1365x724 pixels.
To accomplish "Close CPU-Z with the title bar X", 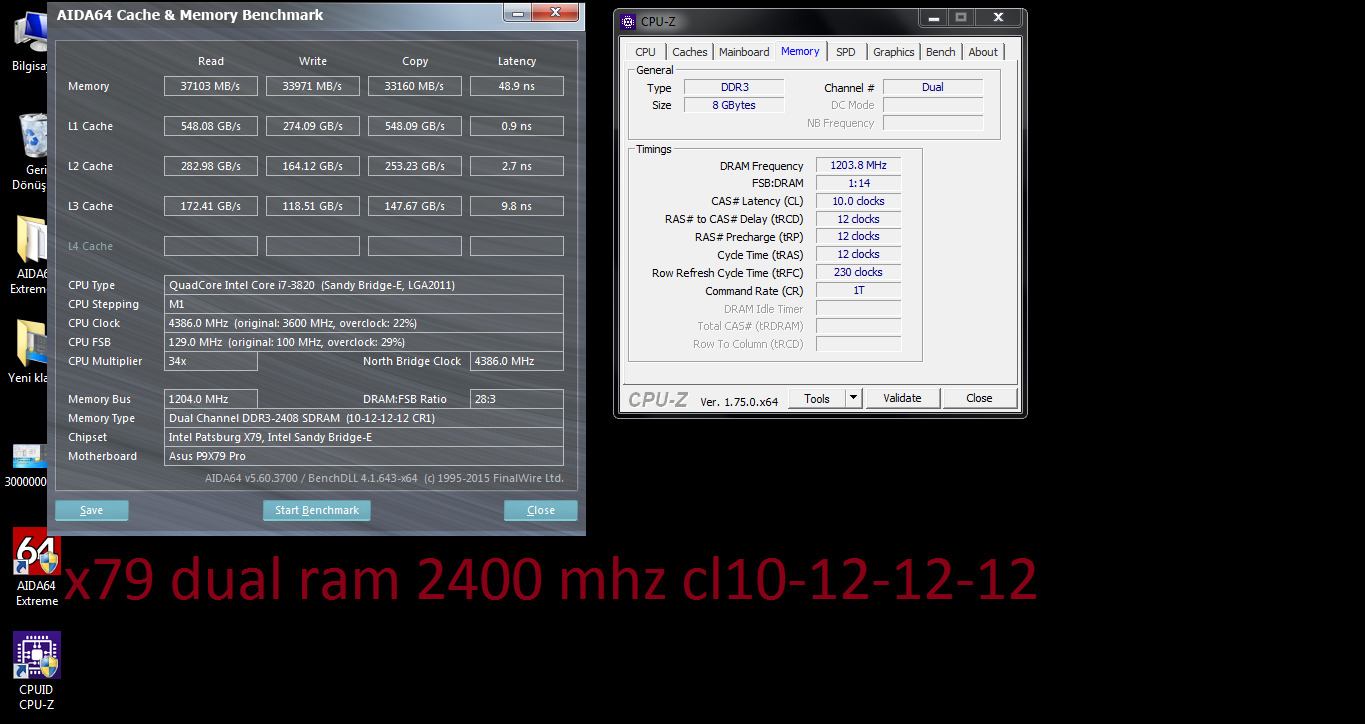I will click(x=997, y=18).
